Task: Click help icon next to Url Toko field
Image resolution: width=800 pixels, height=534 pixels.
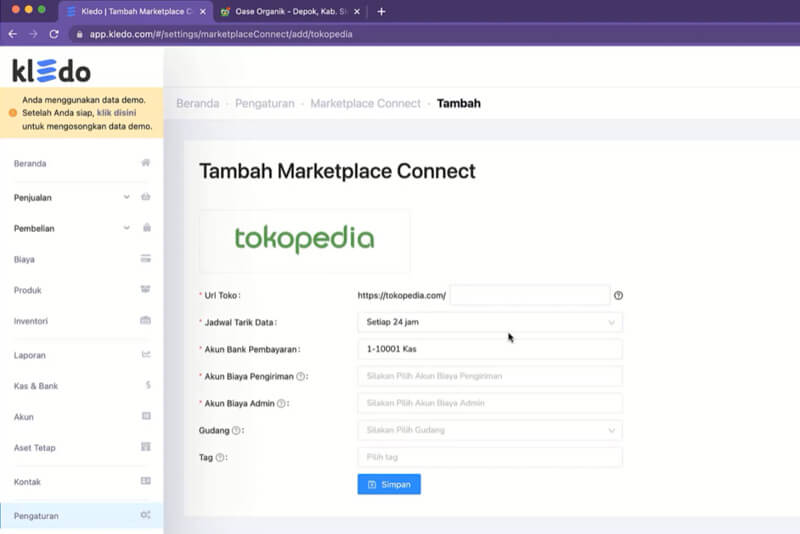Action: point(618,295)
